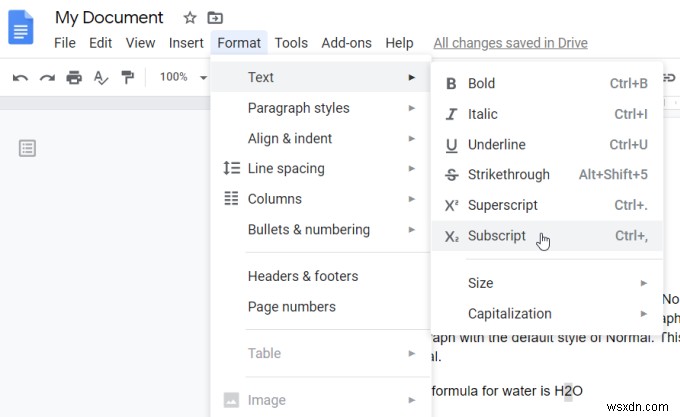680x417 pixels.
Task: Click the Google Docs home logo
Action: click(21, 27)
